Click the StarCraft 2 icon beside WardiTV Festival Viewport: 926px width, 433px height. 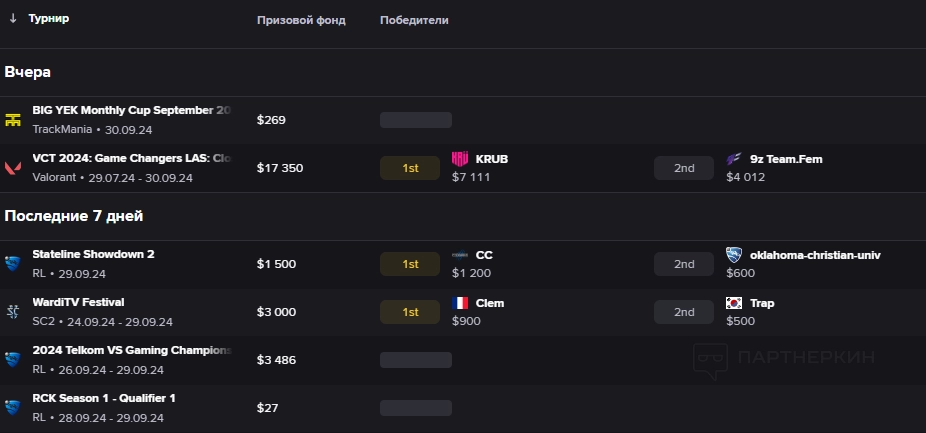tap(13, 311)
